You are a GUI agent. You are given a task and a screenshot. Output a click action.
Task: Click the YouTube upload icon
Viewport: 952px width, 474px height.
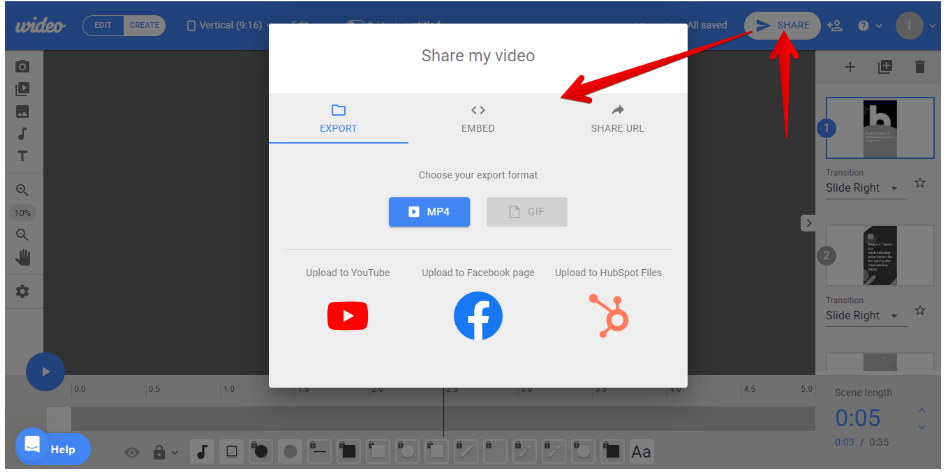tap(347, 317)
